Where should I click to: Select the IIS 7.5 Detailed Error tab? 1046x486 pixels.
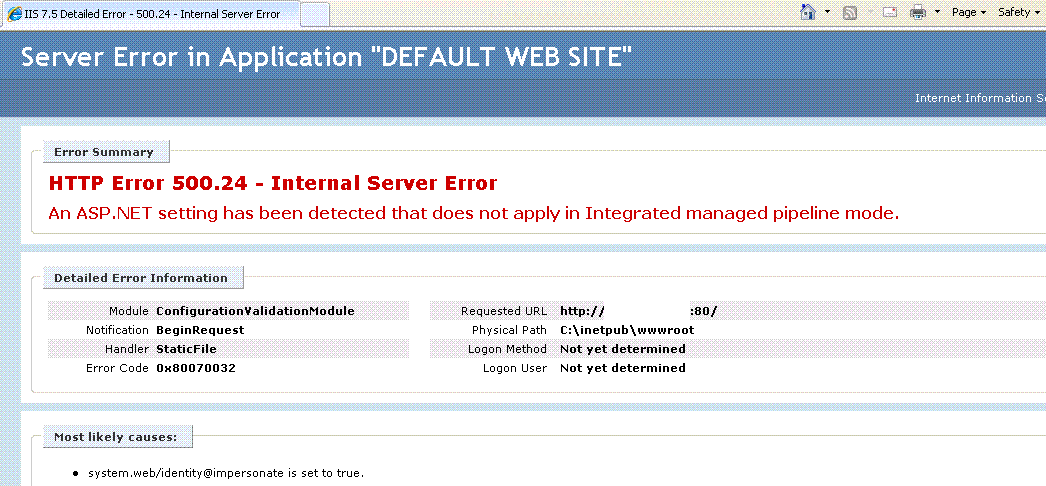click(152, 14)
